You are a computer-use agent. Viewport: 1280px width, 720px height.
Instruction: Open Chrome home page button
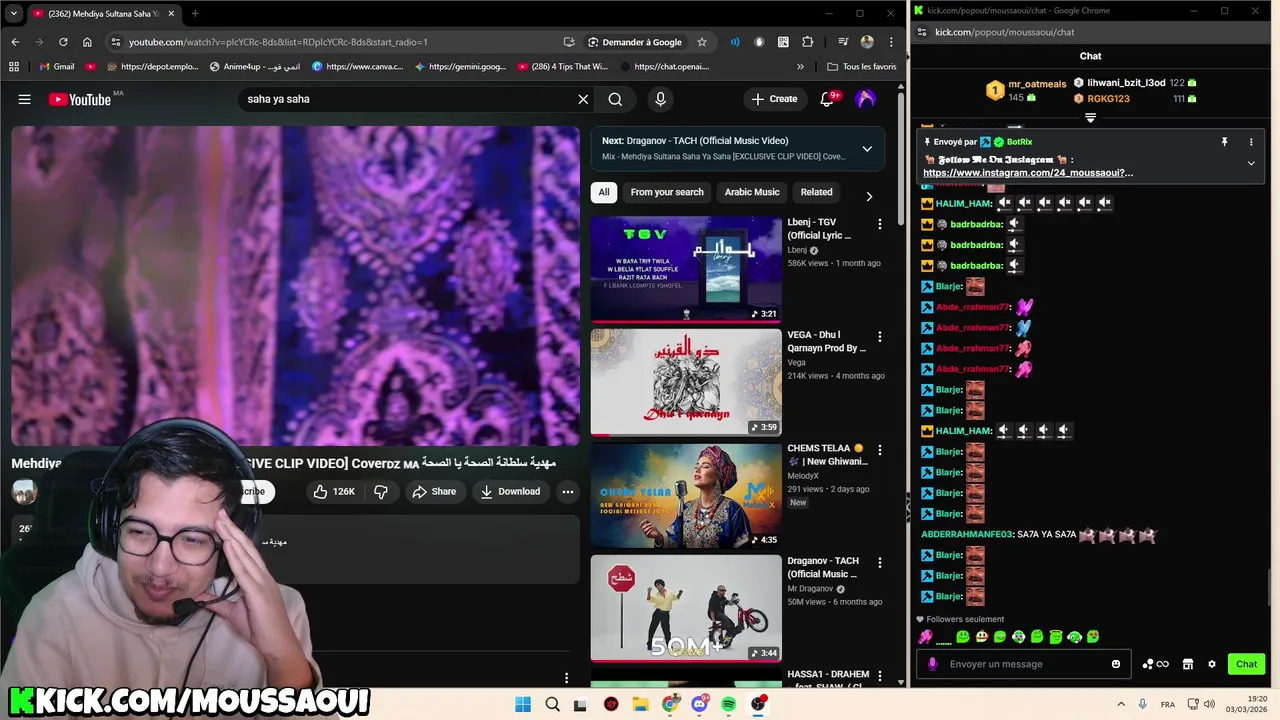(87, 42)
